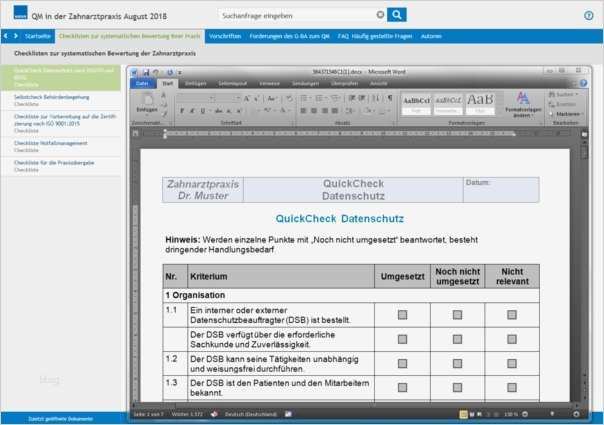This screenshot has width=604, height=425.
Task: Check Nicht relevant for criterion 1.1
Action: [512, 315]
